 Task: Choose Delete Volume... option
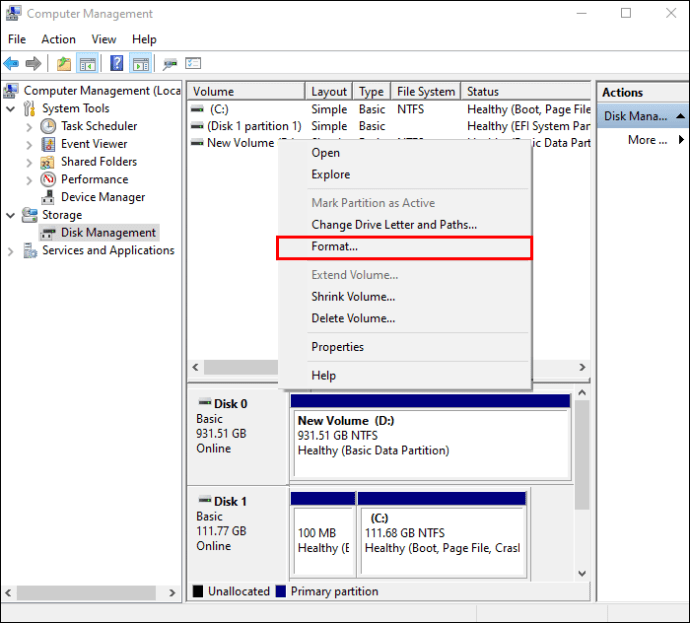(404, 318)
